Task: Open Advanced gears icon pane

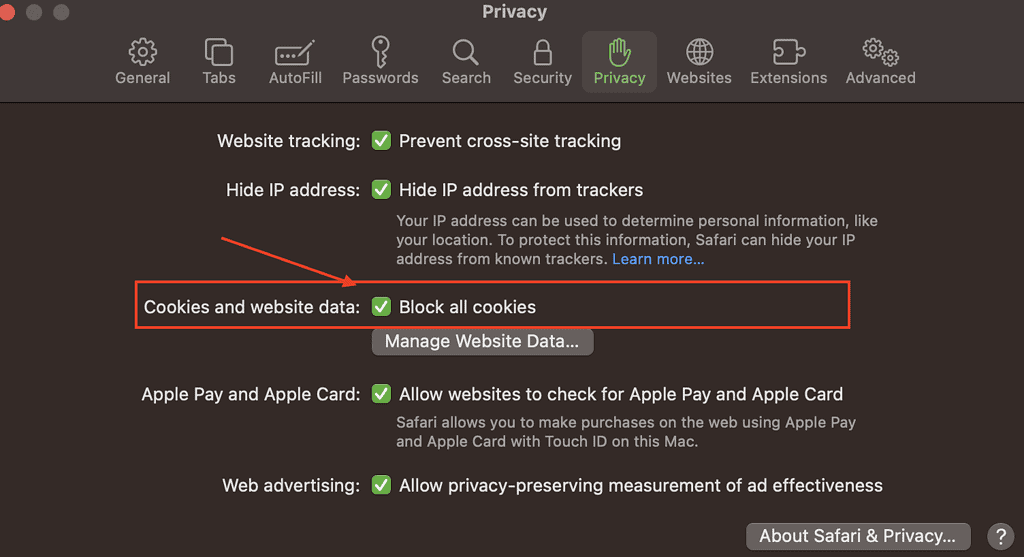Action: [880, 52]
